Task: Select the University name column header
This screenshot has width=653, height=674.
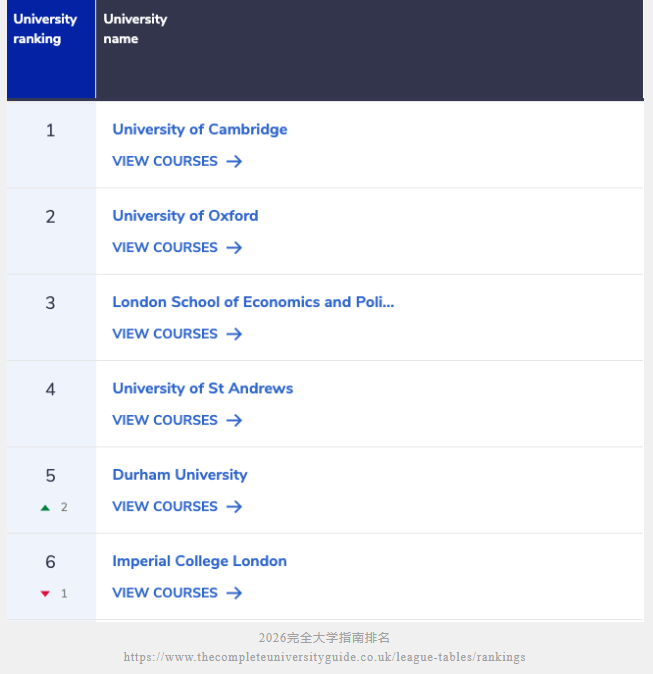Action: click(369, 49)
